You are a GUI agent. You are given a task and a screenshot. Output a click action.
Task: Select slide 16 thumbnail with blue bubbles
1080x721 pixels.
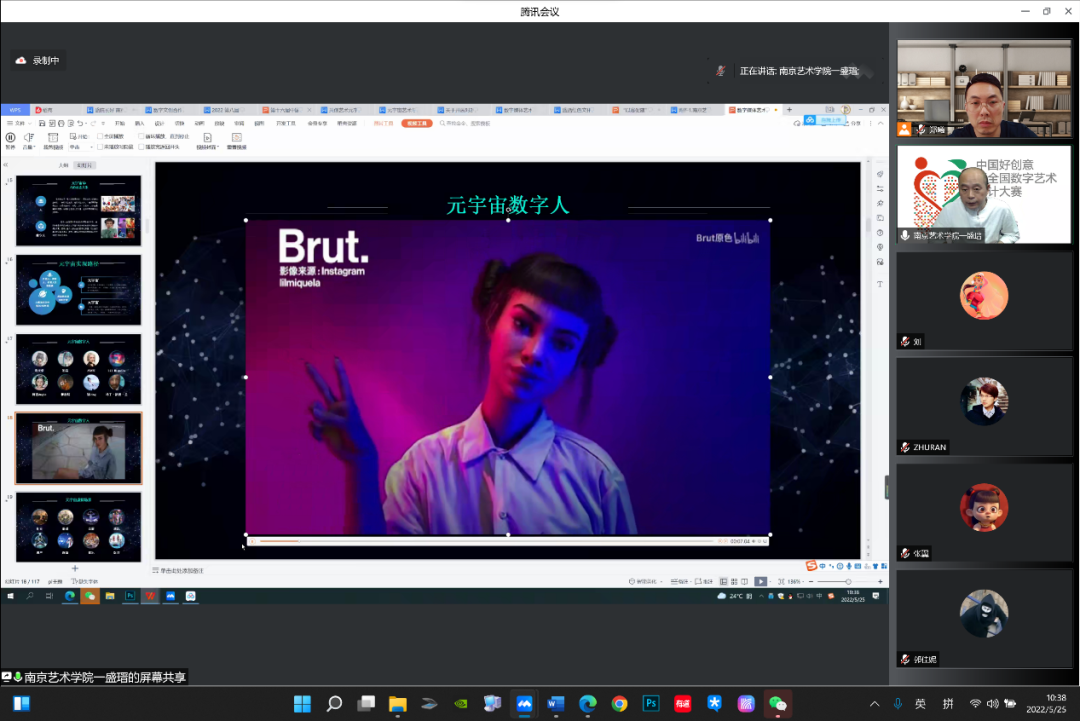coord(79,290)
